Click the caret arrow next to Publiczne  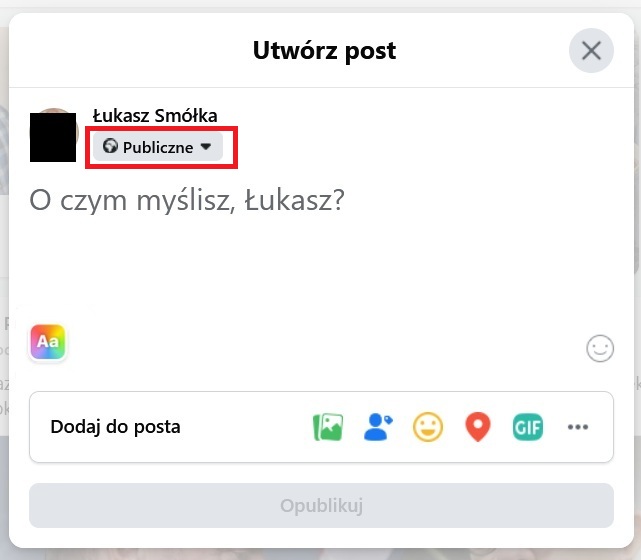206,146
